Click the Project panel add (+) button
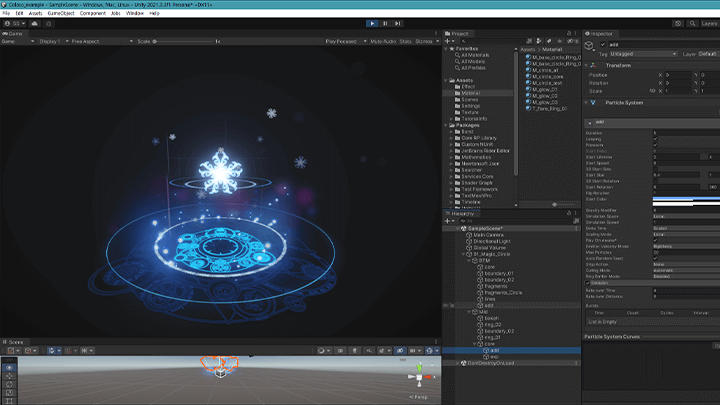This screenshot has width=720, height=405. tap(449, 41)
